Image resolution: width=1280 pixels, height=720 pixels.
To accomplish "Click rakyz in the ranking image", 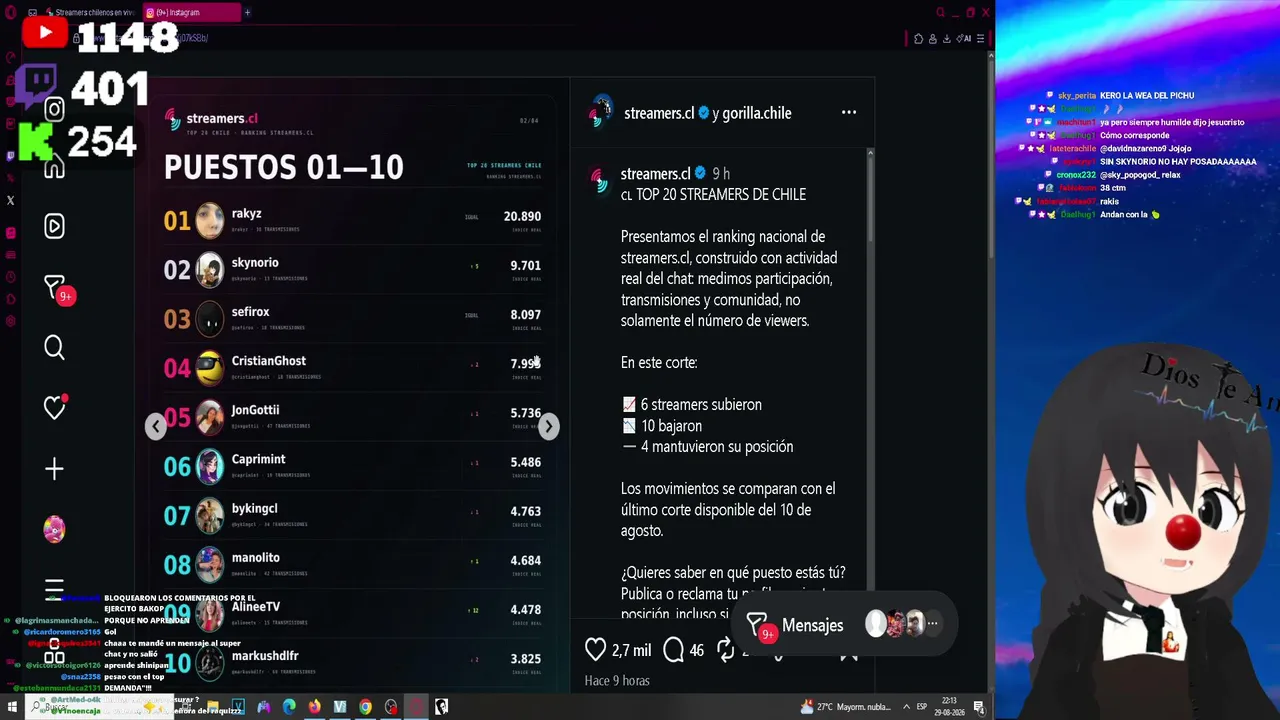I will tap(246, 213).
